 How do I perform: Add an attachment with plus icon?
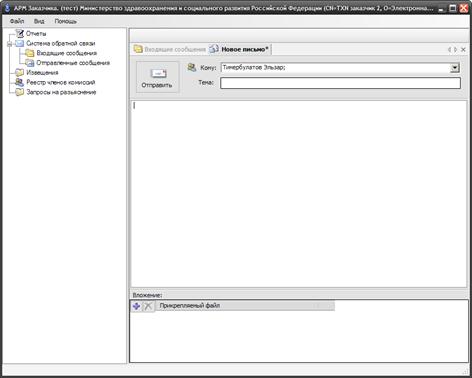136,306
